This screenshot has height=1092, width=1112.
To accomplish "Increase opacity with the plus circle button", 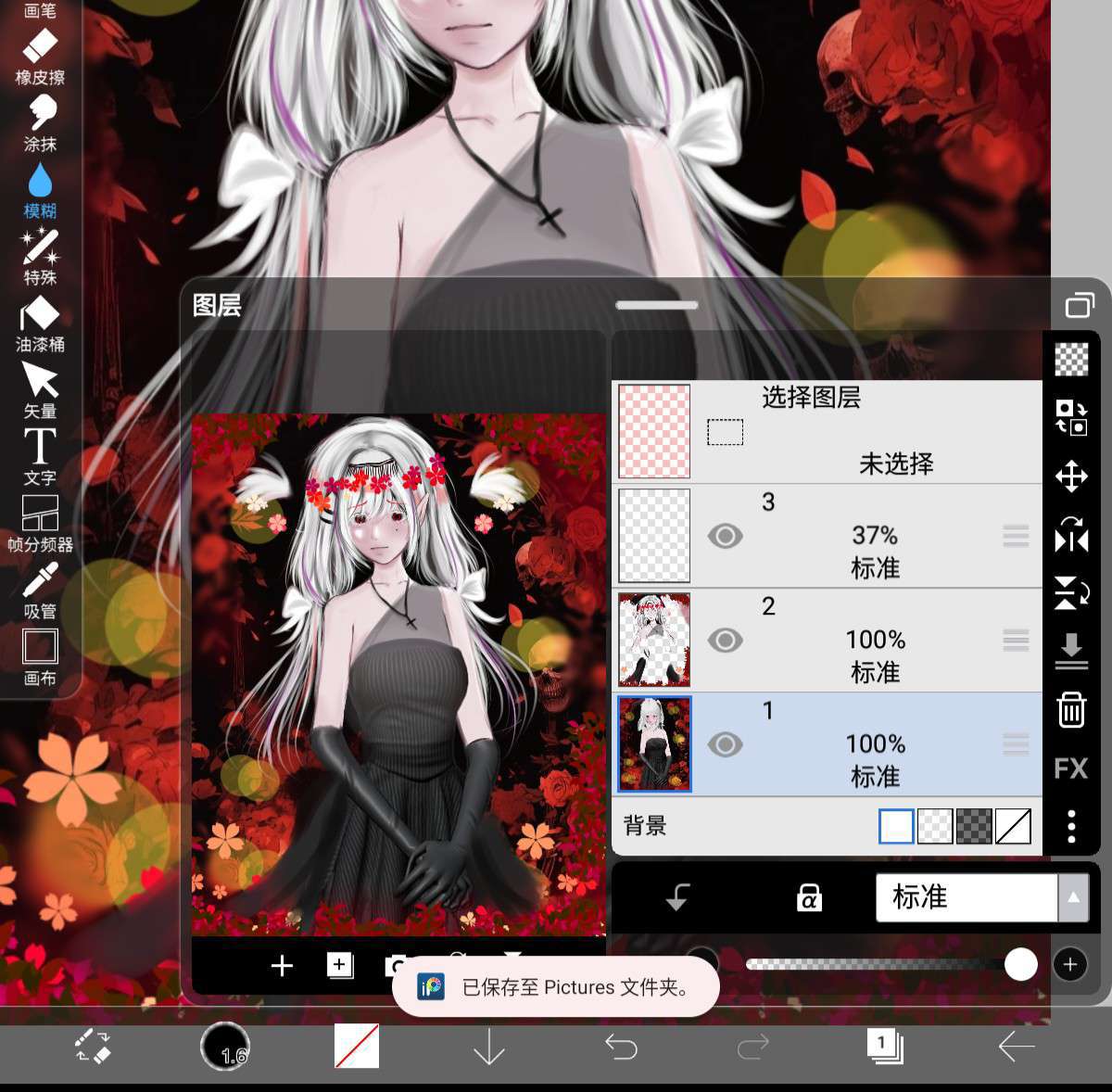I will coord(1070,964).
